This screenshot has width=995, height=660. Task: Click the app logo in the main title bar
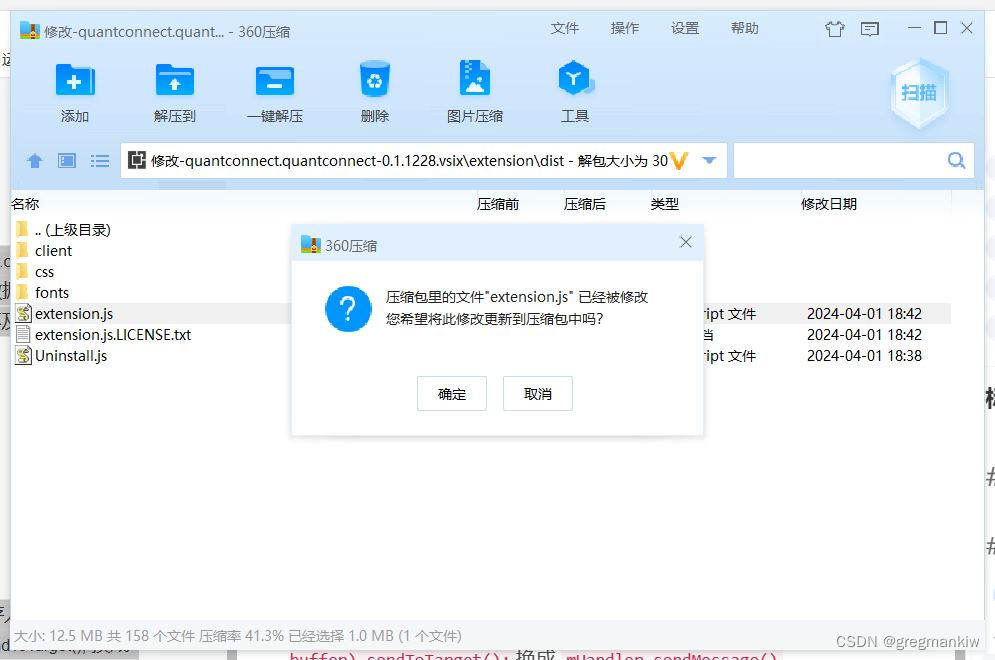[30, 30]
